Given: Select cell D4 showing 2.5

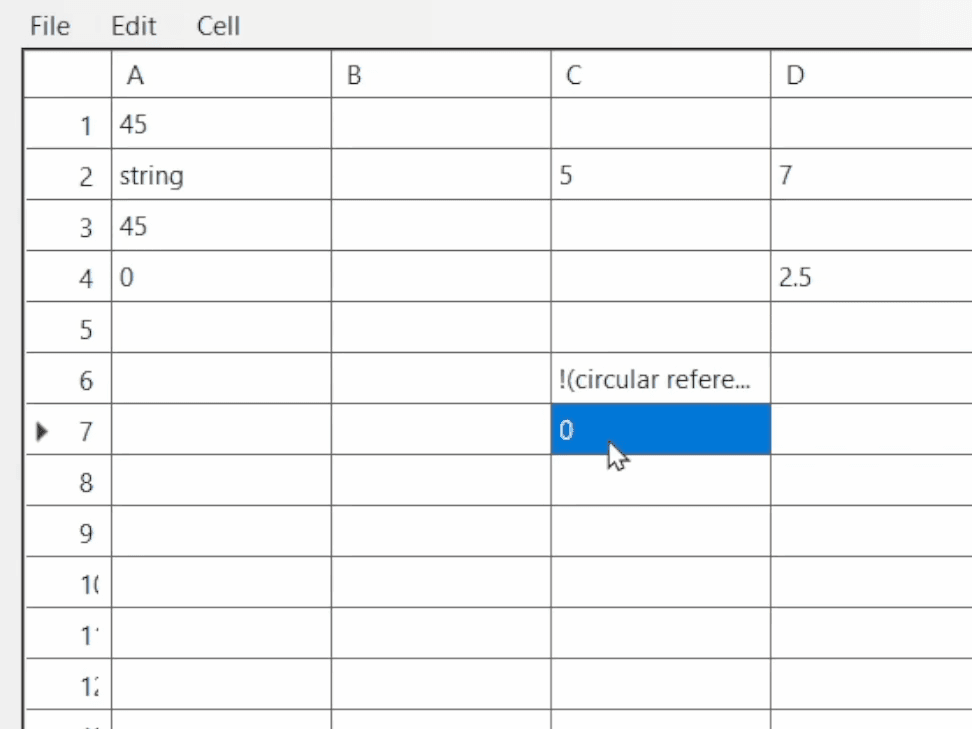Looking at the screenshot, I should point(872,276).
